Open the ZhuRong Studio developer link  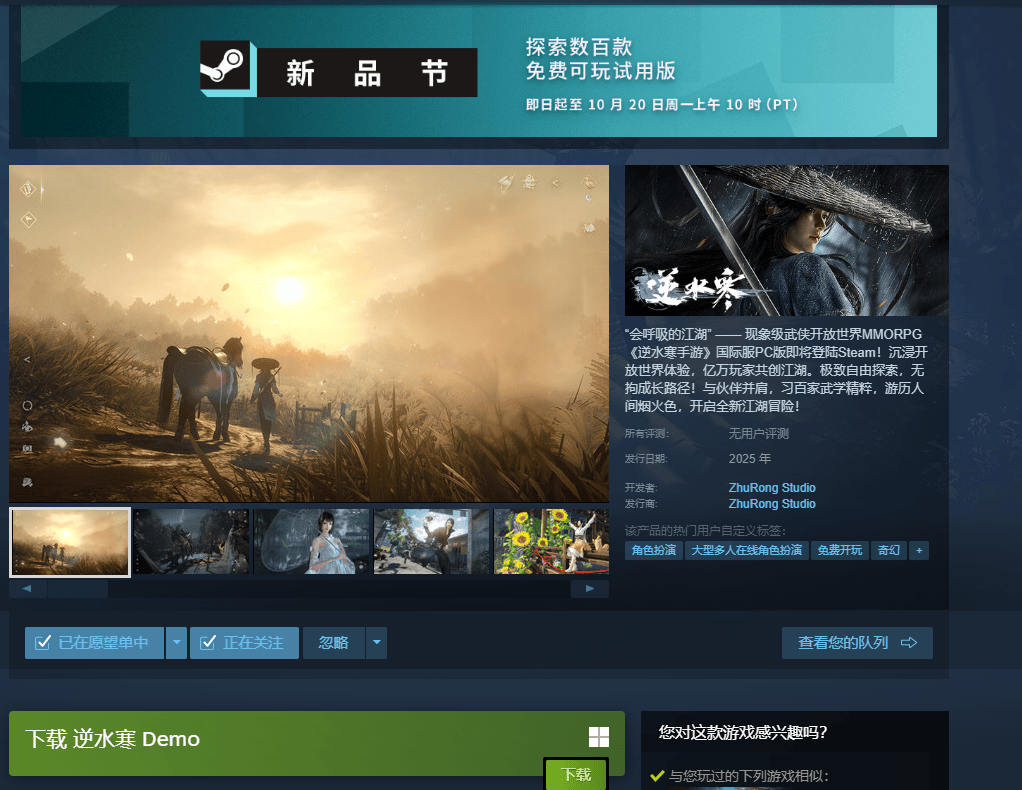point(772,488)
